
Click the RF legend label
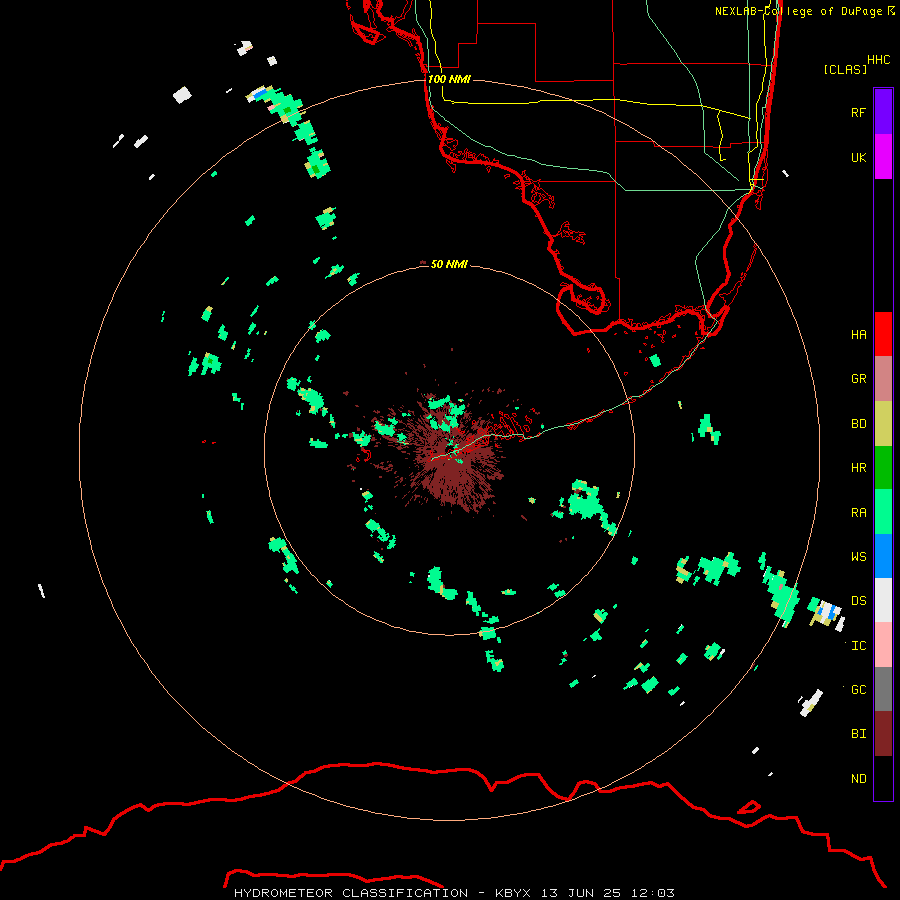pyautogui.click(x=858, y=112)
